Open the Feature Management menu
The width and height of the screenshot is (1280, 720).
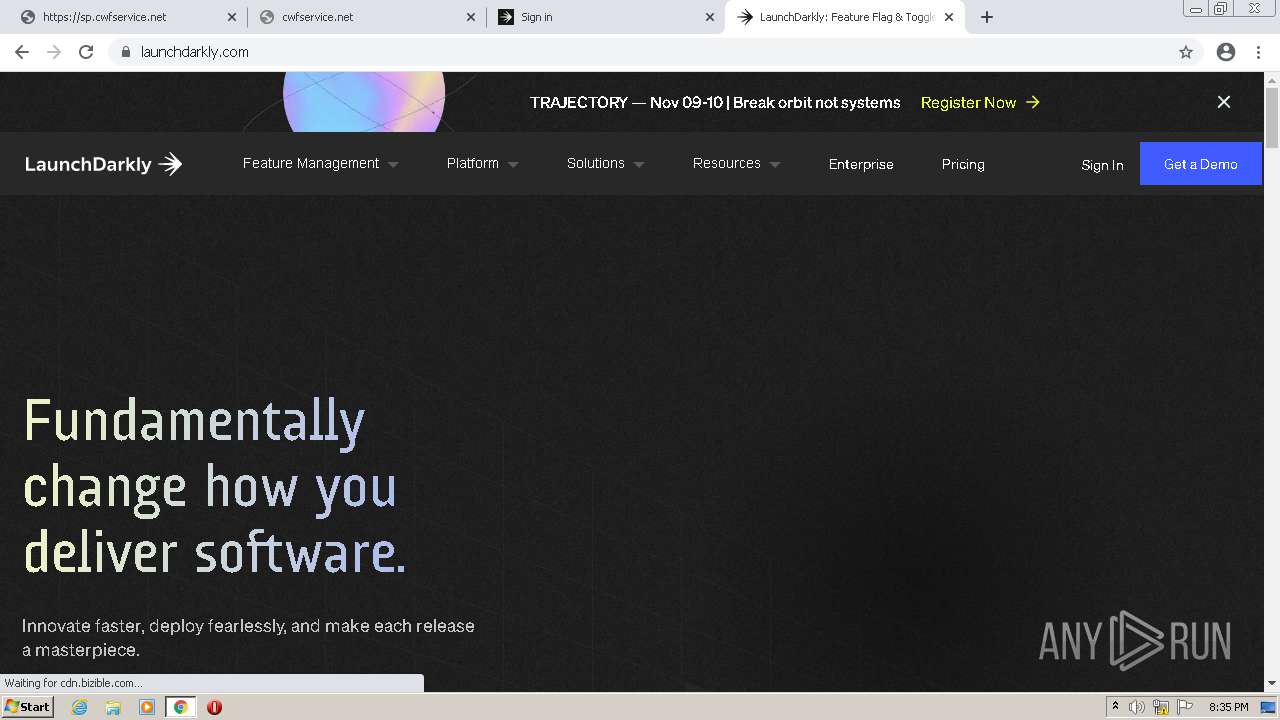[311, 163]
